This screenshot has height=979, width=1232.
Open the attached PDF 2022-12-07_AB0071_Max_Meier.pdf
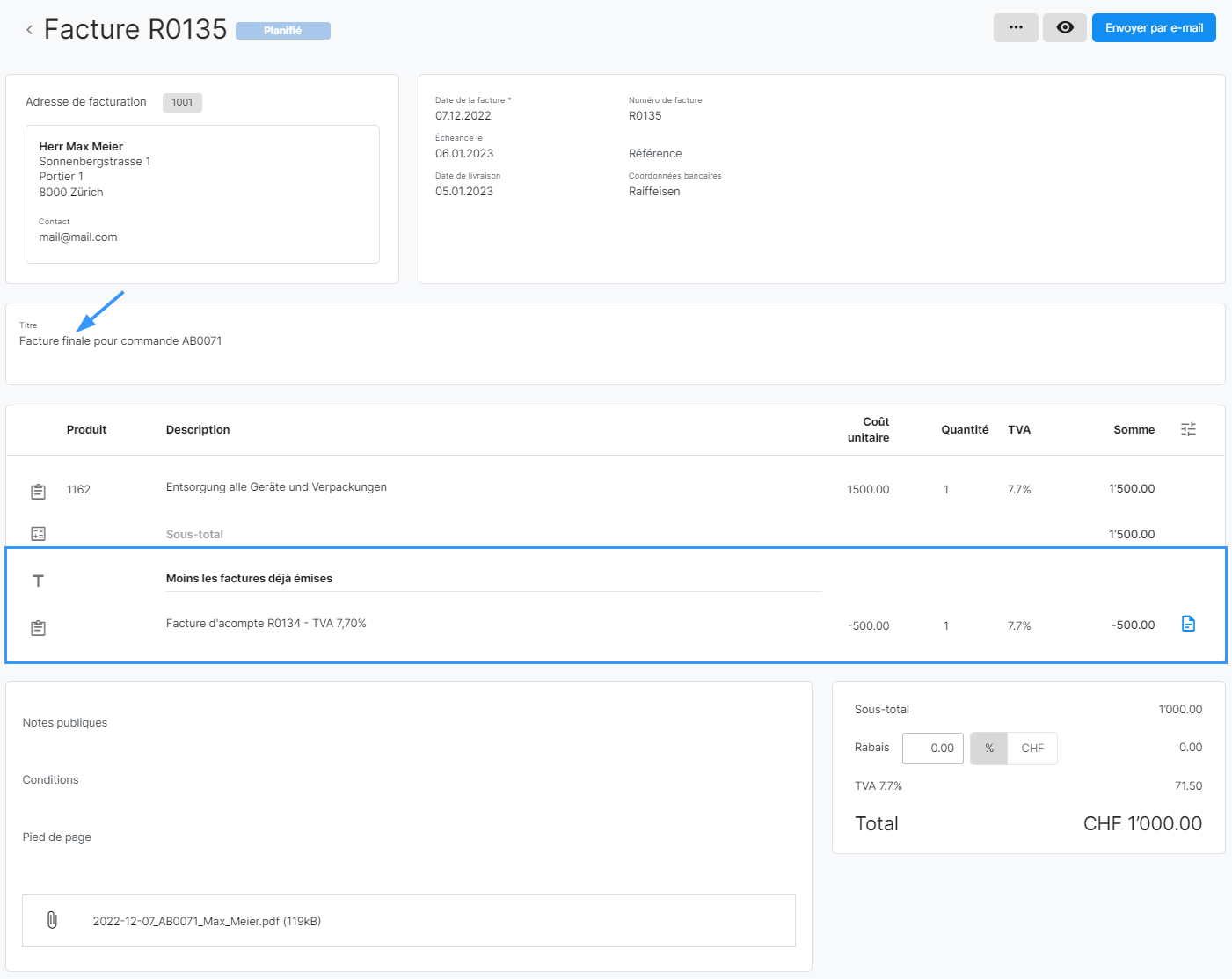click(207, 921)
